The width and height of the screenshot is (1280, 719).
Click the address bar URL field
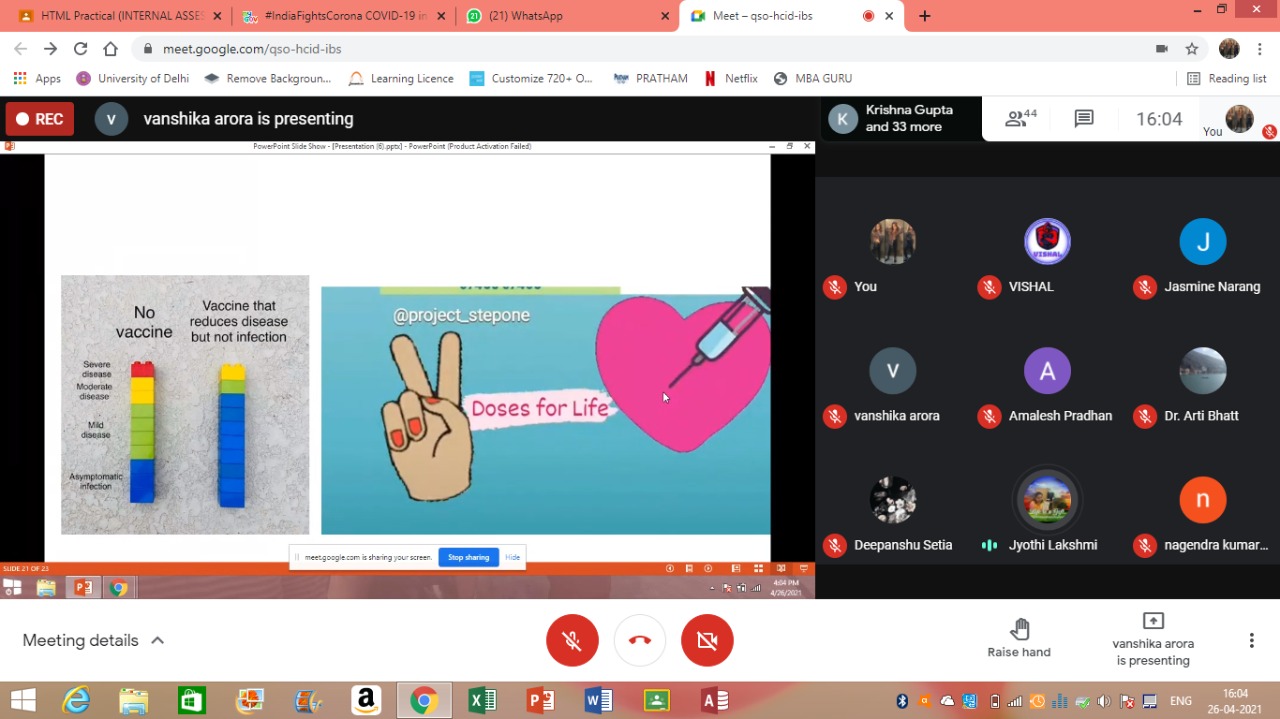click(x=640, y=49)
